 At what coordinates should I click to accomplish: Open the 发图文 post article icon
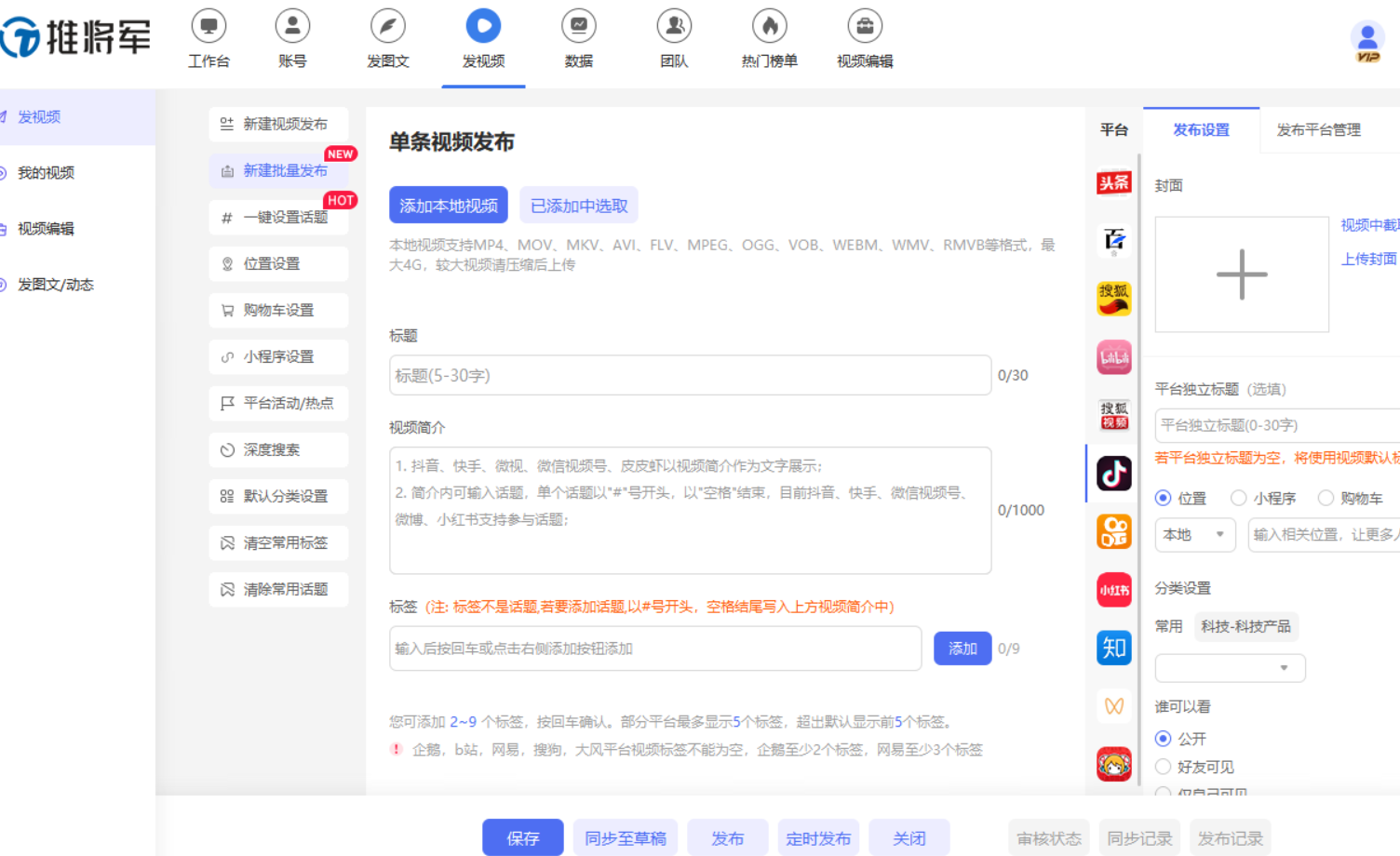[388, 26]
